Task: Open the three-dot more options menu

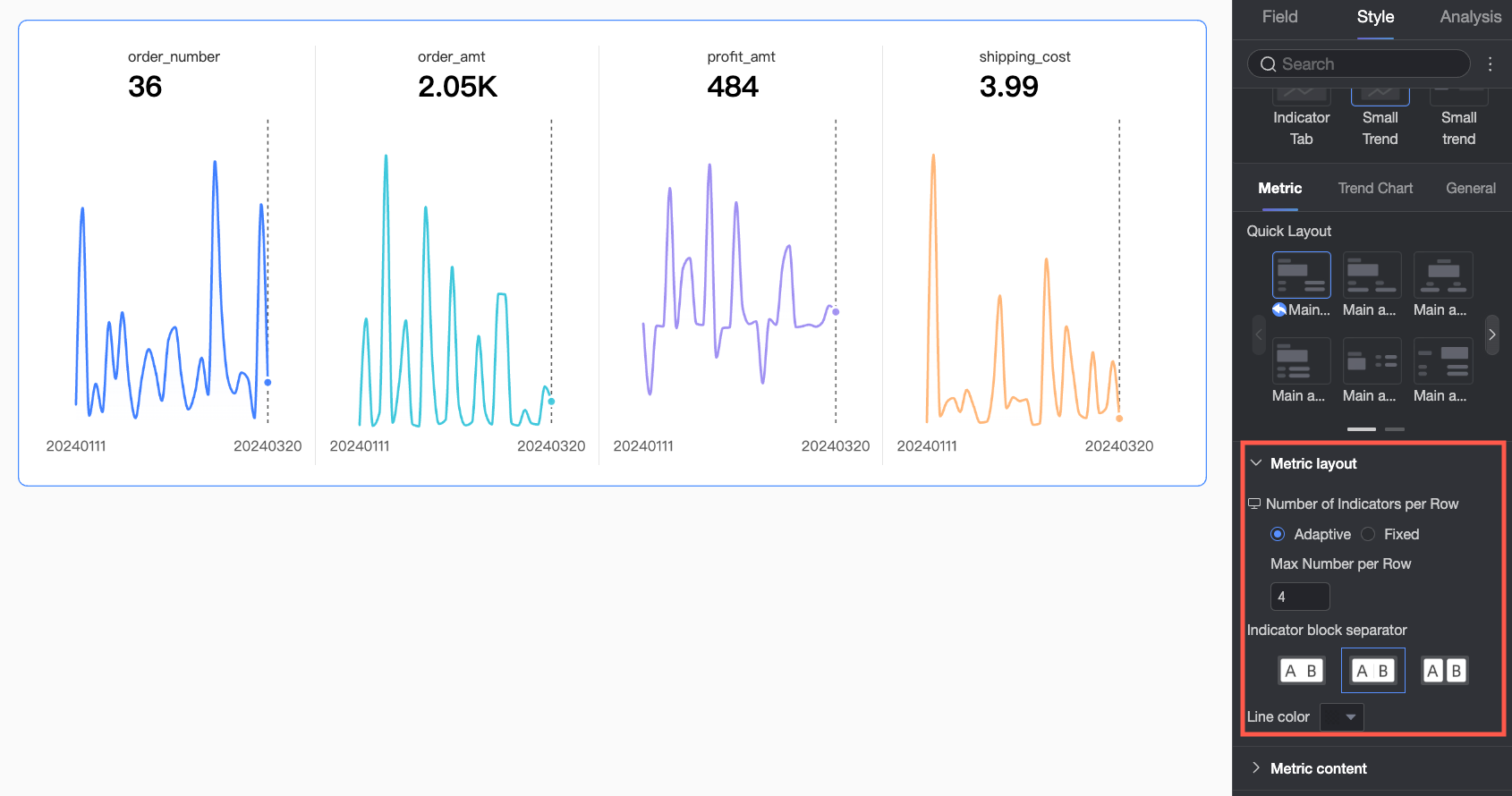Action: pyautogui.click(x=1490, y=64)
